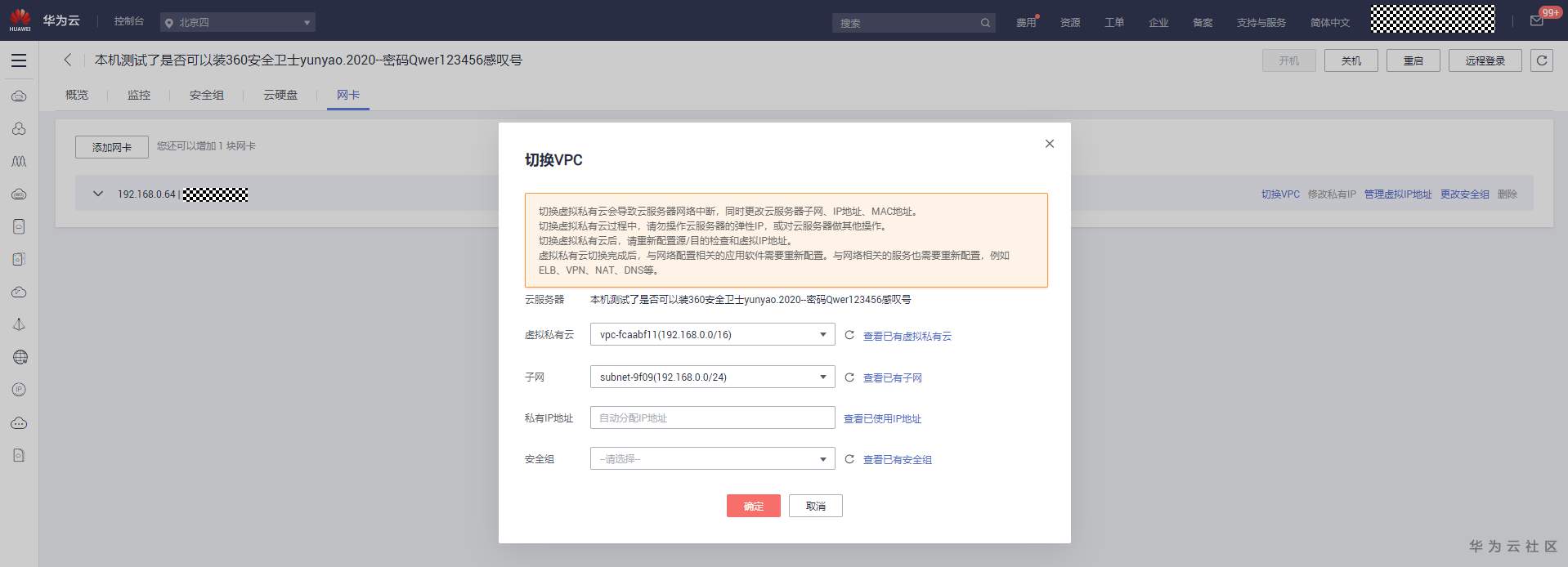Refresh the 子网 list
Image resolution: width=1568 pixels, height=567 pixels.
(x=849, y=377)
